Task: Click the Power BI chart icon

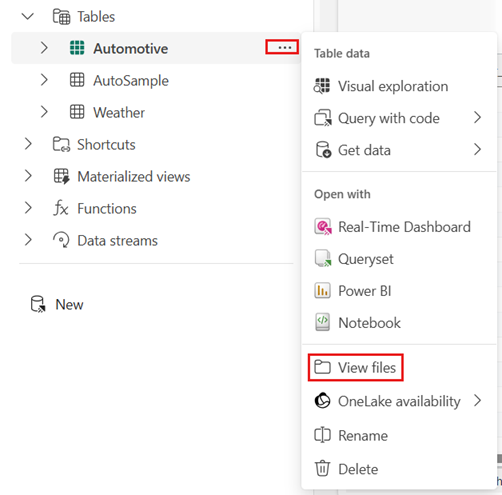Action: point(322,291)
